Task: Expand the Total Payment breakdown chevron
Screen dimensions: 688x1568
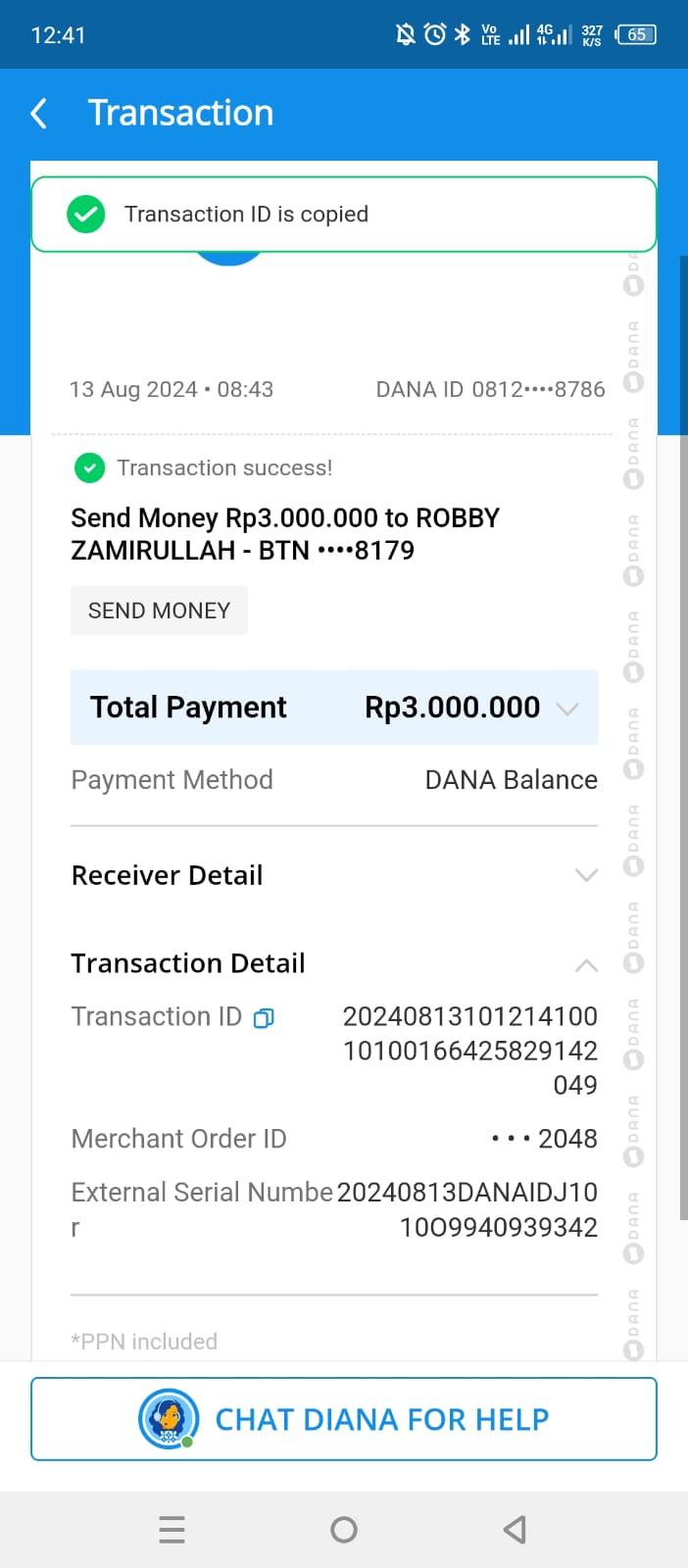Action: tap(567, 709)
